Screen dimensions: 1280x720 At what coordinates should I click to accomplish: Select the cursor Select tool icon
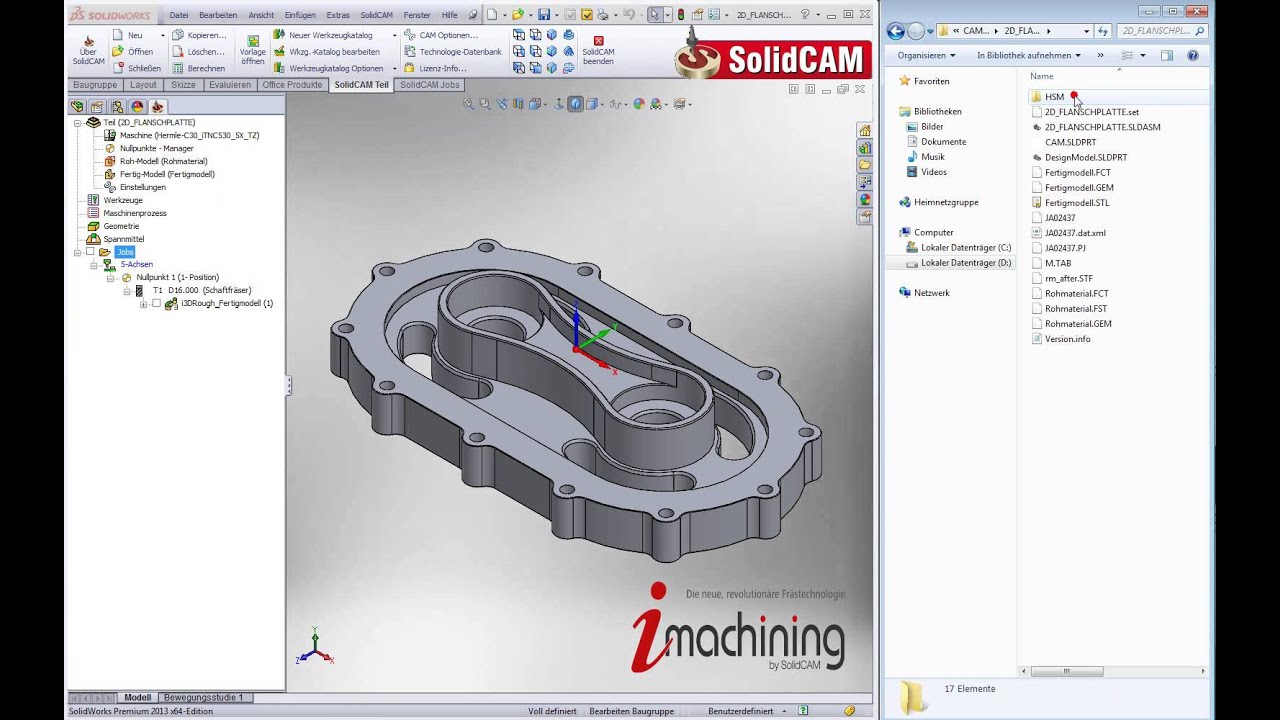(654, 15)
